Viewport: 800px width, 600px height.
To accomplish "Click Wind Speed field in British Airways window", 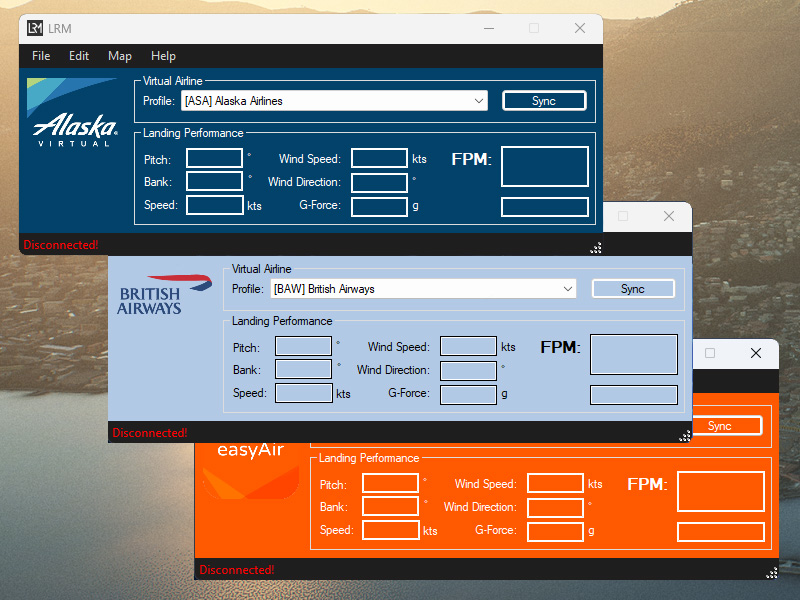I will click(468, 346).
